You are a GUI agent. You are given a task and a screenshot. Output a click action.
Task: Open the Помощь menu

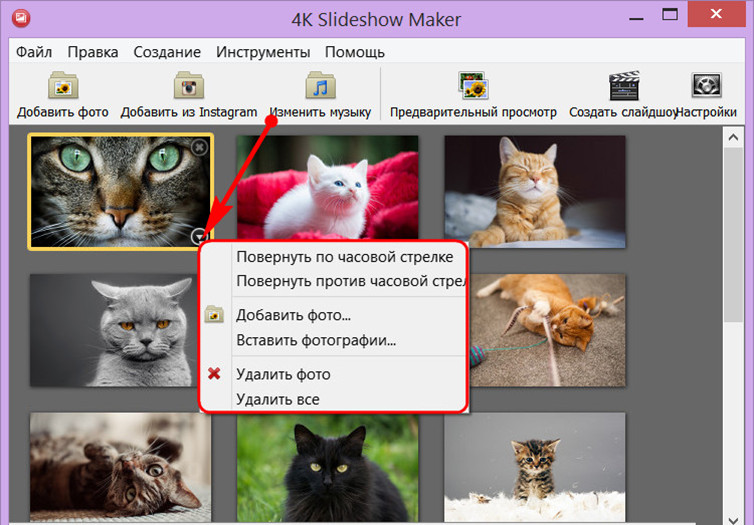coord(355,52)
